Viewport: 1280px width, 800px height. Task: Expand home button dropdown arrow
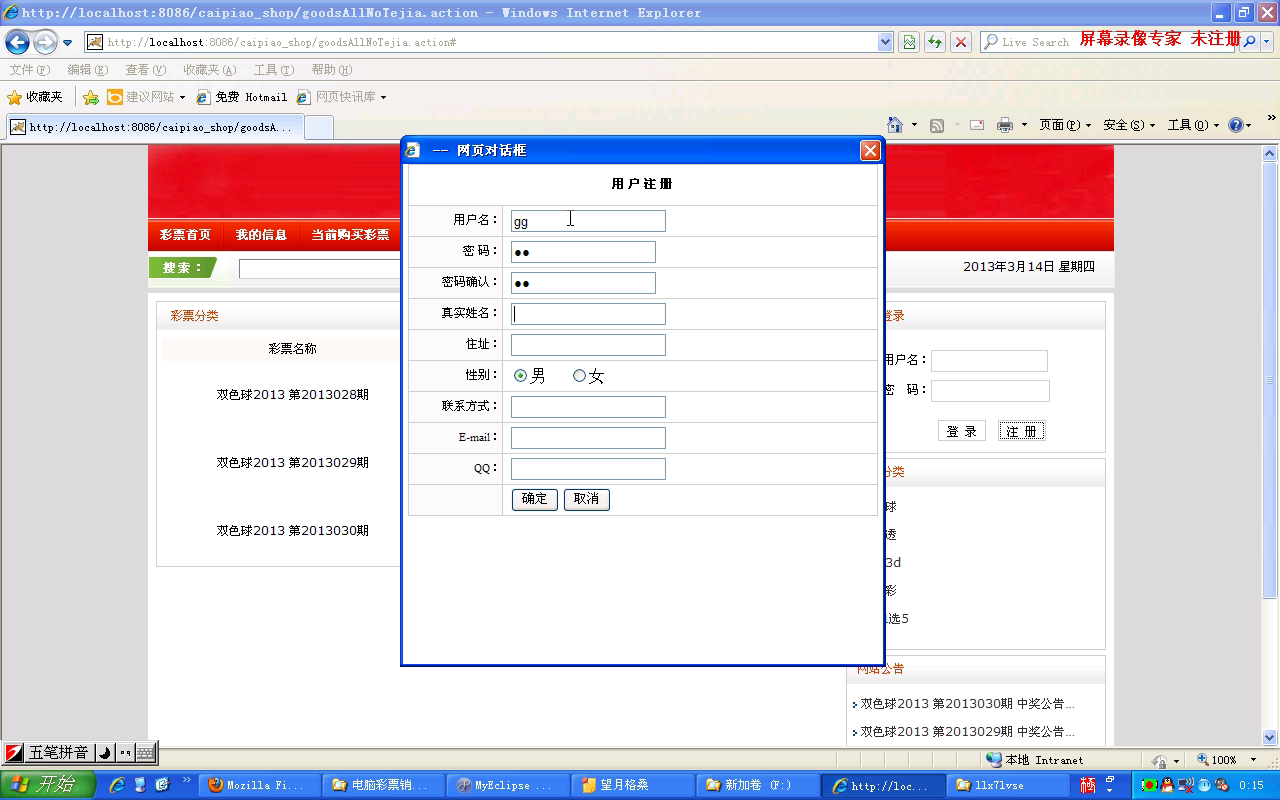tap(914, 125)
